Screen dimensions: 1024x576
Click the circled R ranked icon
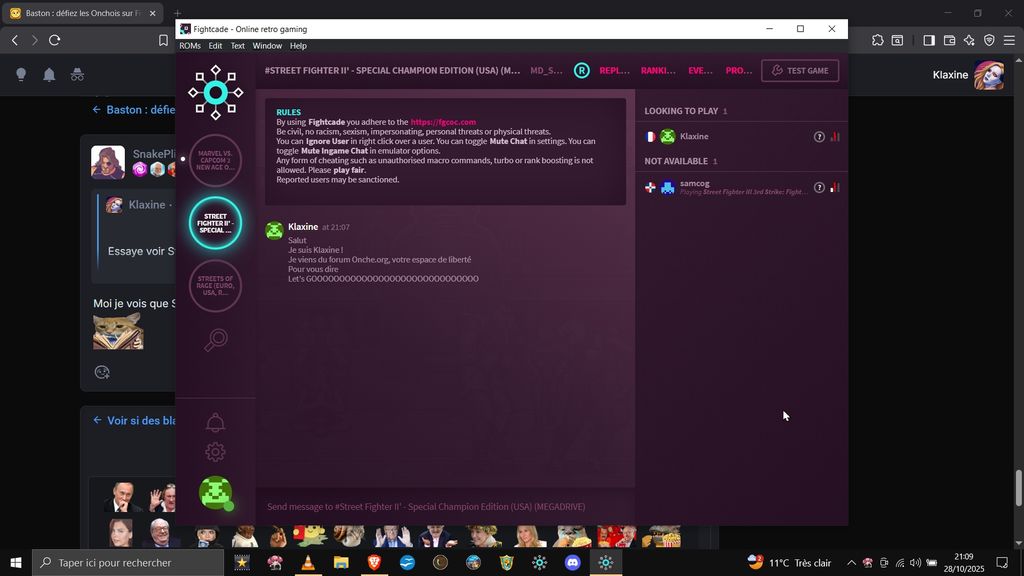pos(581,70)
